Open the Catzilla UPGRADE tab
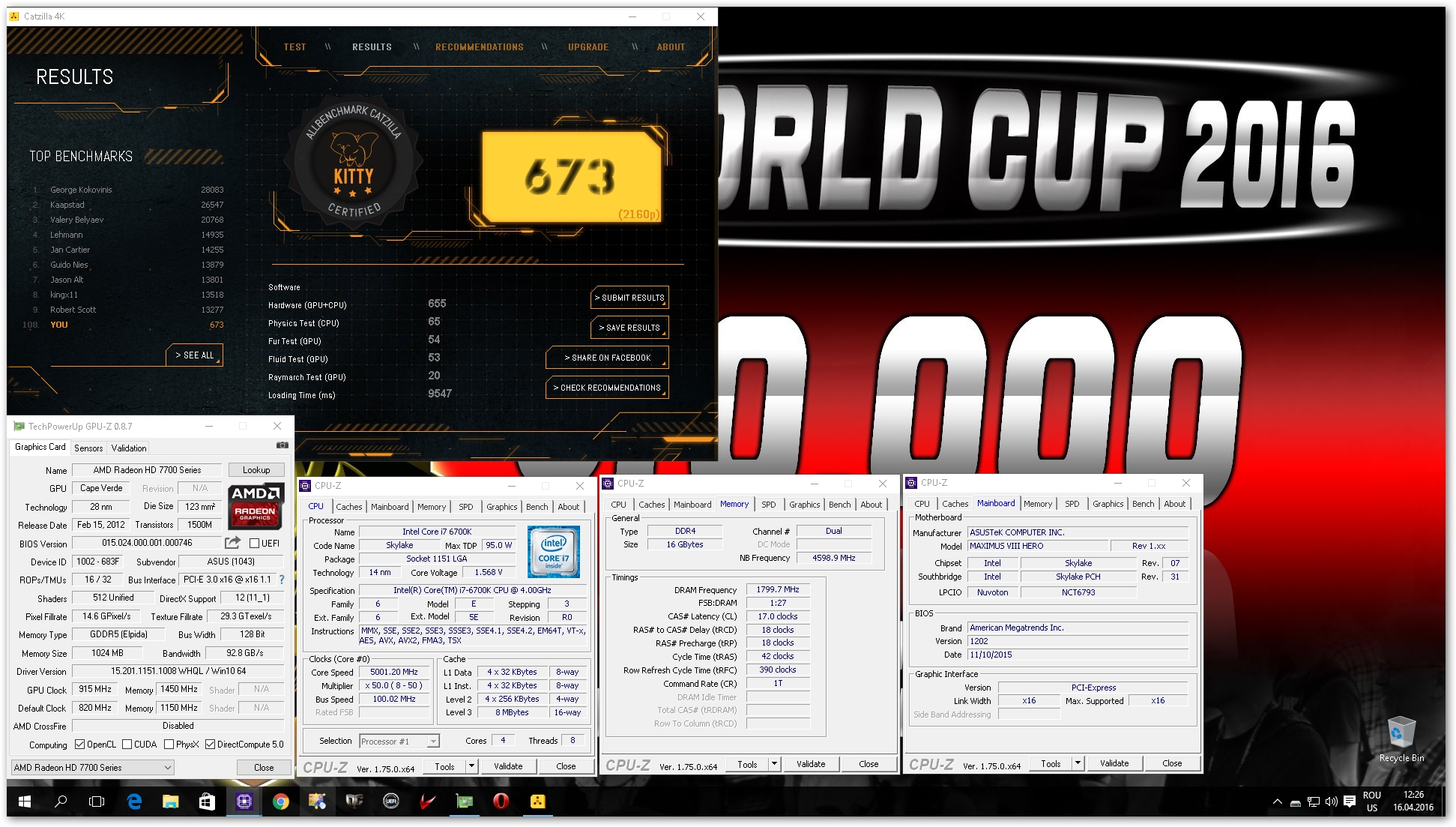The width and height of the screenshot is (1456, 827). click(588, 46)
